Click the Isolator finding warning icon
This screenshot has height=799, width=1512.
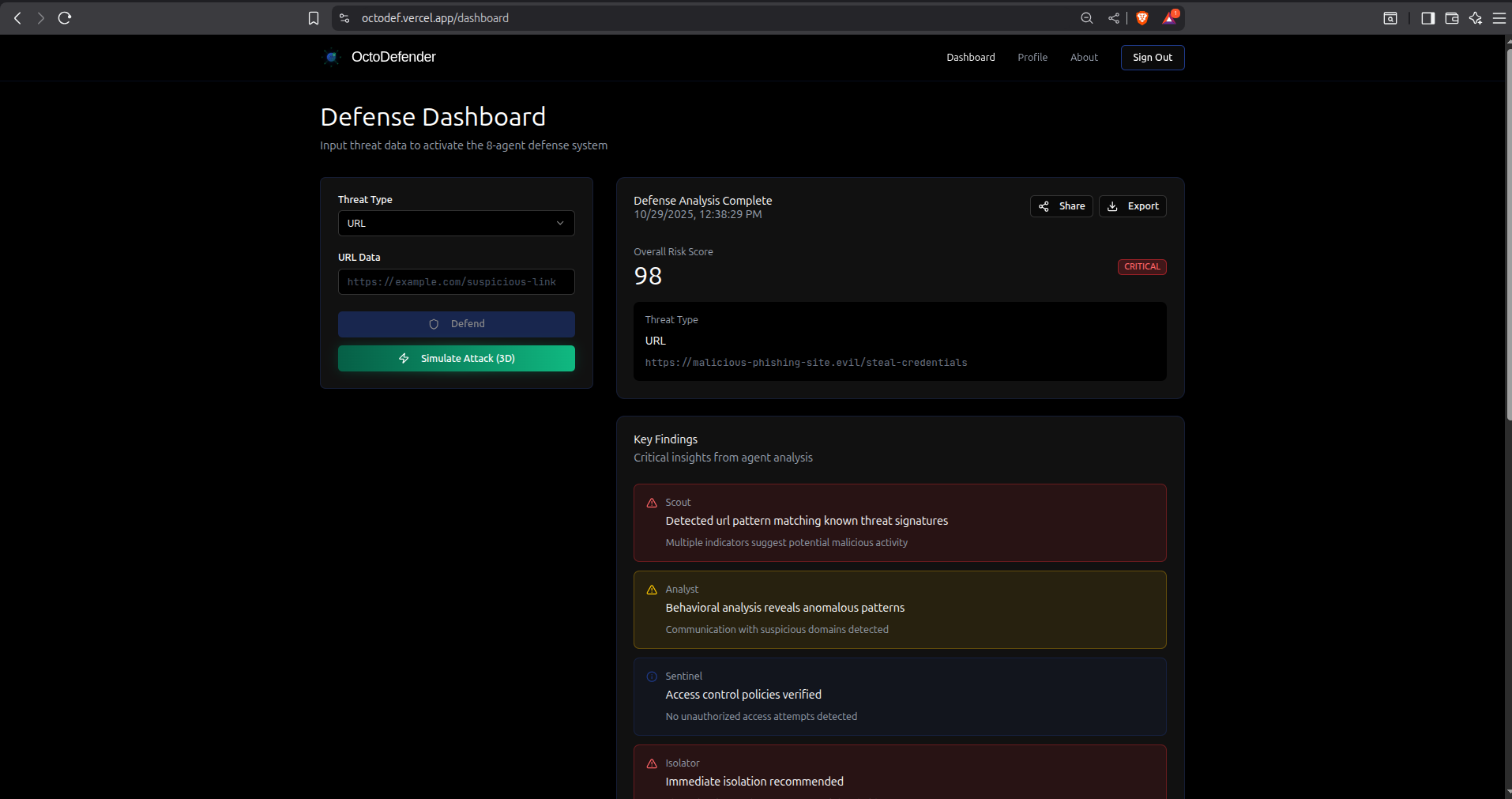(652, 763)
